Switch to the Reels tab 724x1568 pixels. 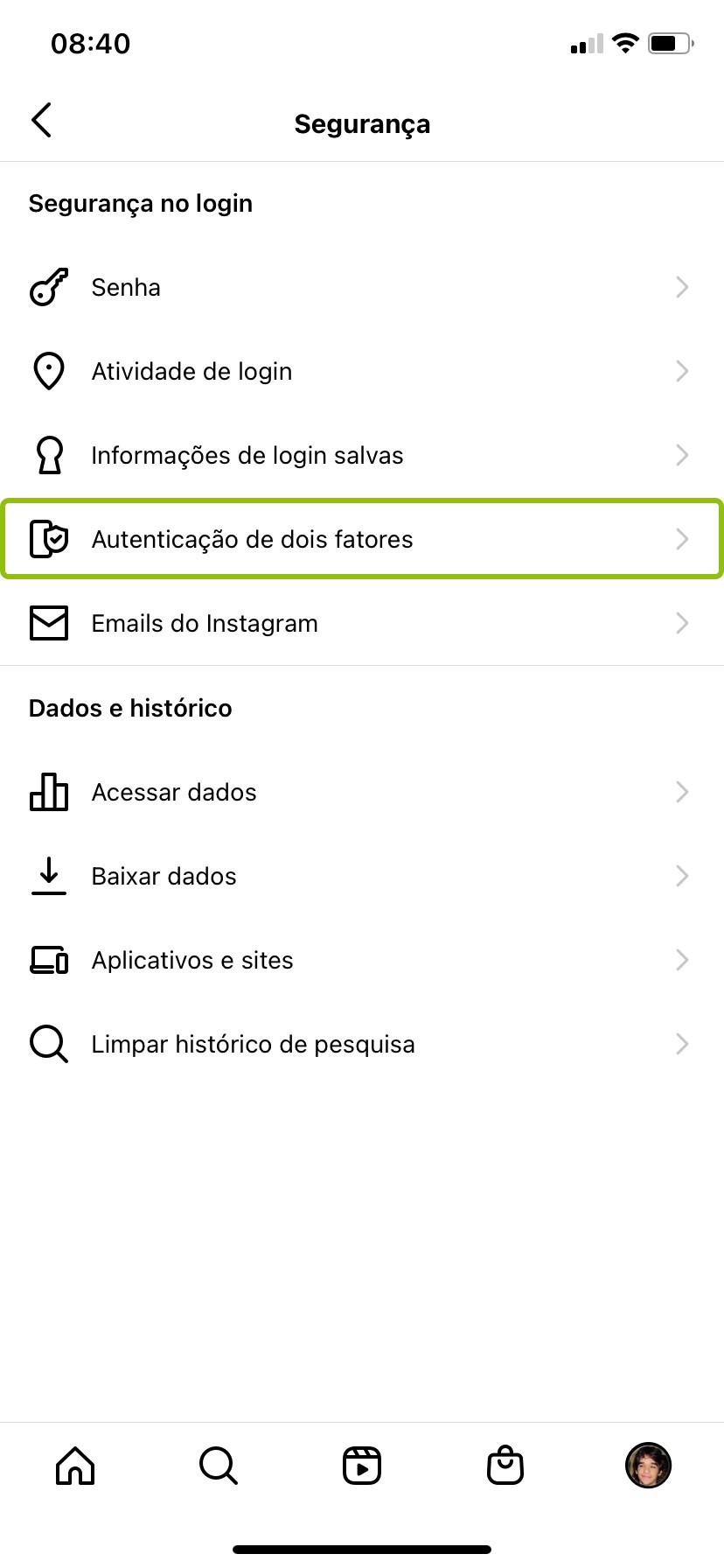[x=362, y=1466]
